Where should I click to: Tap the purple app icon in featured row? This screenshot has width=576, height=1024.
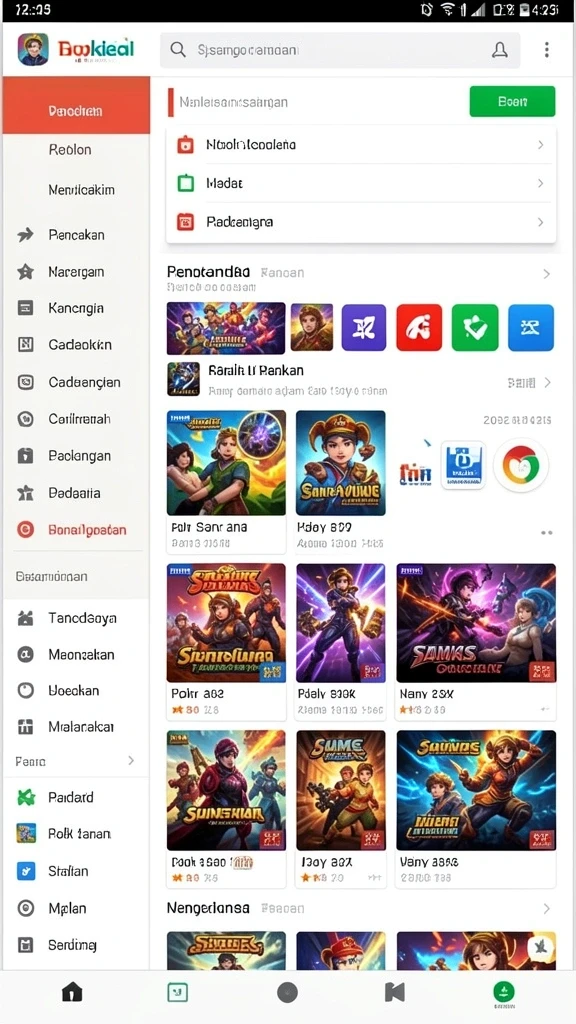(364, 327)
